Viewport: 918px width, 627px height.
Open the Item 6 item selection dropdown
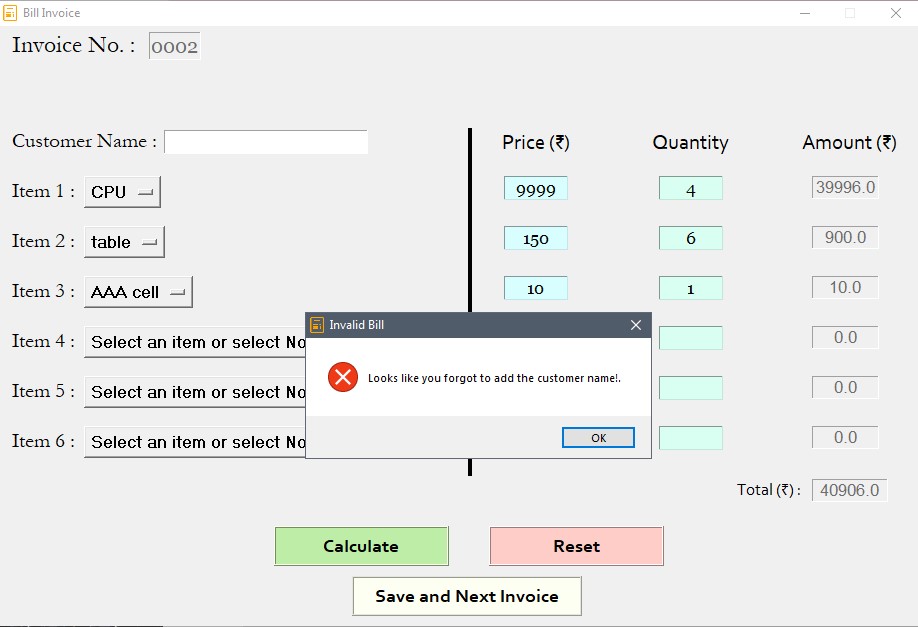coord(195,442)
